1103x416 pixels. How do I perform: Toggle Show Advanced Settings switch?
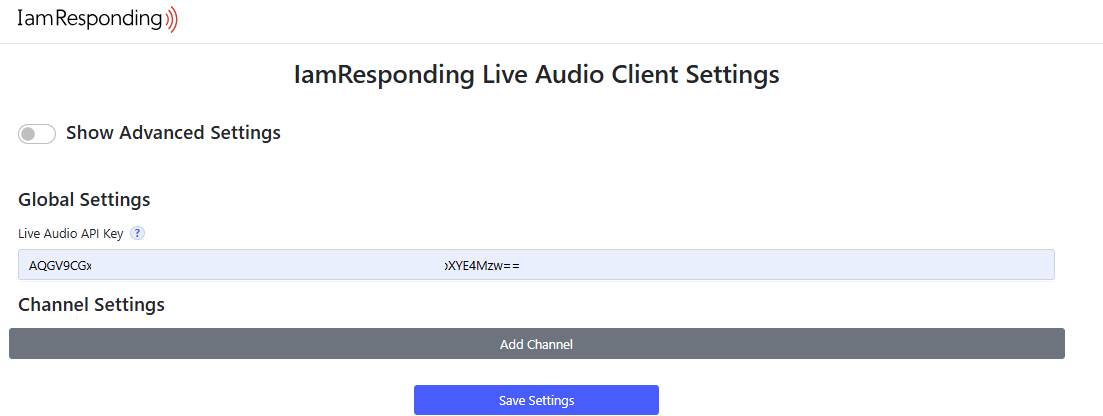(x=37, y=134)
